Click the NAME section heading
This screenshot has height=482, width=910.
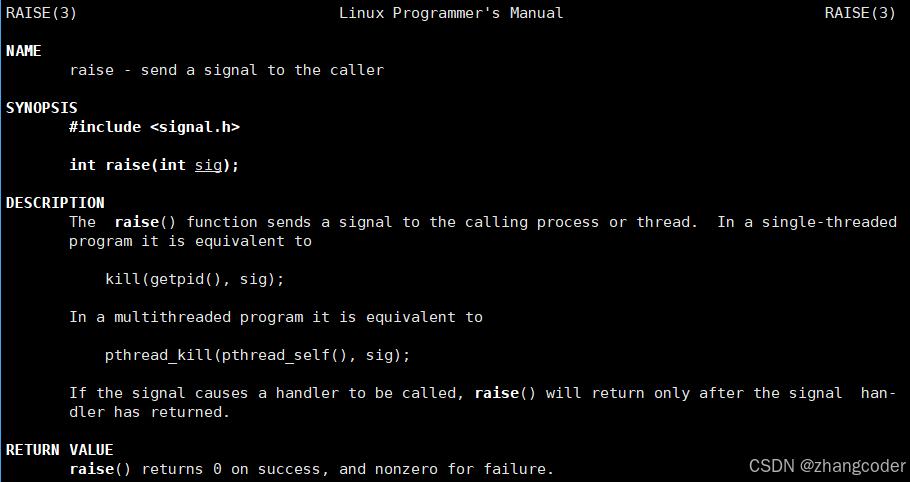[23, 51]
